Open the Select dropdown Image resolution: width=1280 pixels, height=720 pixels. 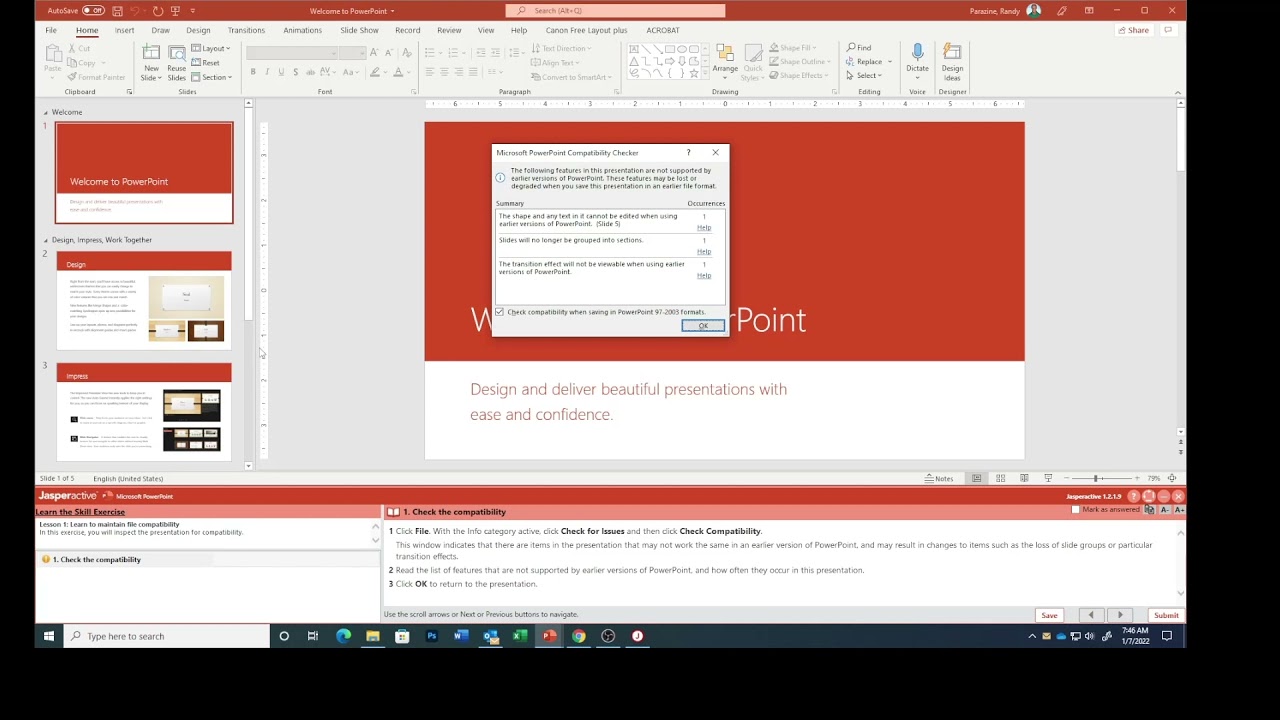[864, 76]
